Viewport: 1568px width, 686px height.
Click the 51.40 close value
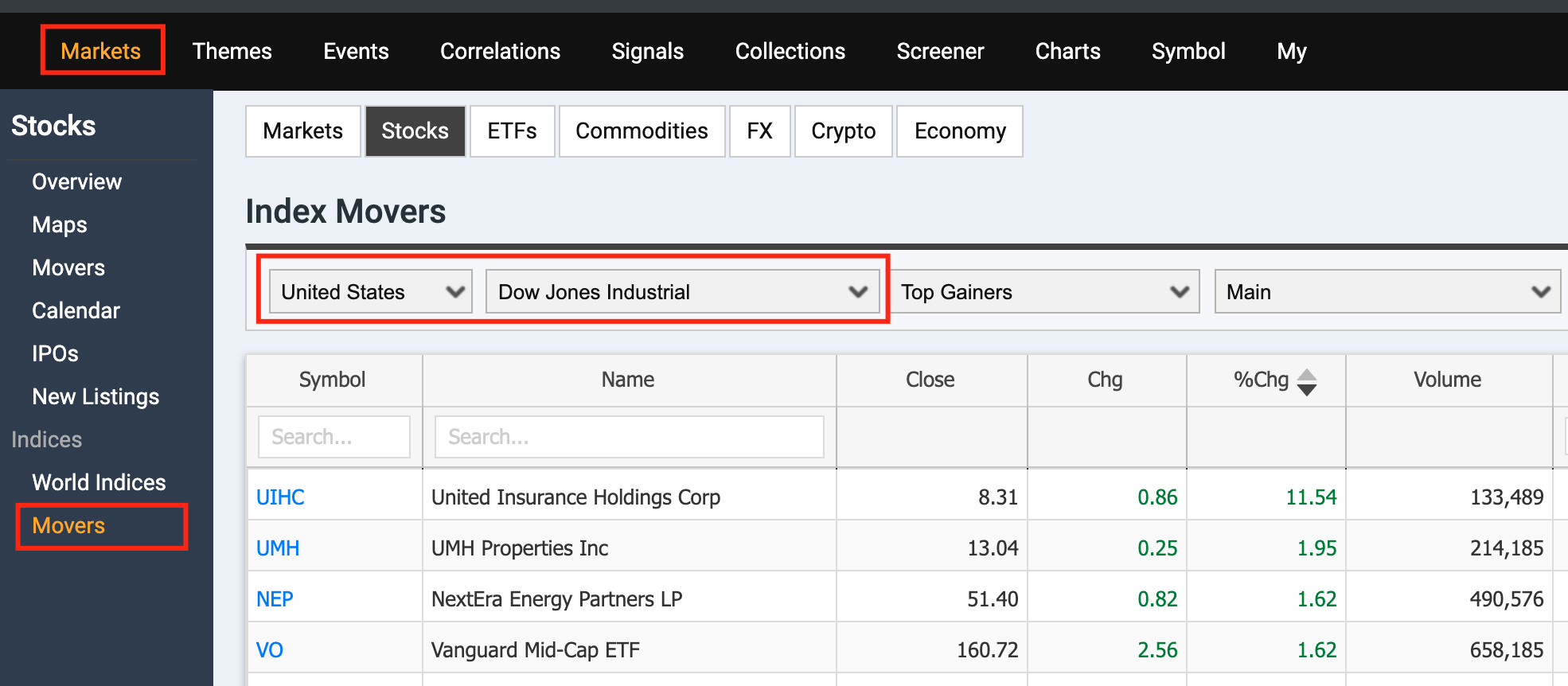[x=993, y=599]
